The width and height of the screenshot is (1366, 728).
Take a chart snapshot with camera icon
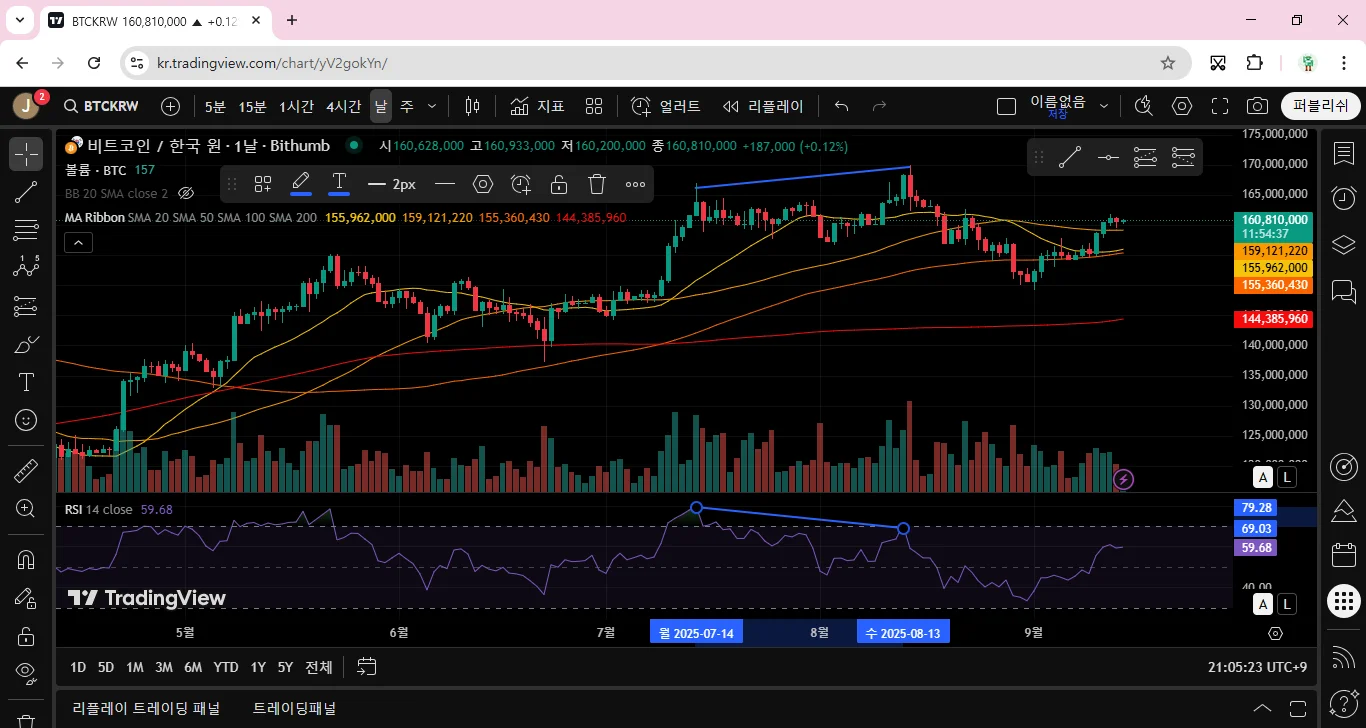(x=1257, y=106)
